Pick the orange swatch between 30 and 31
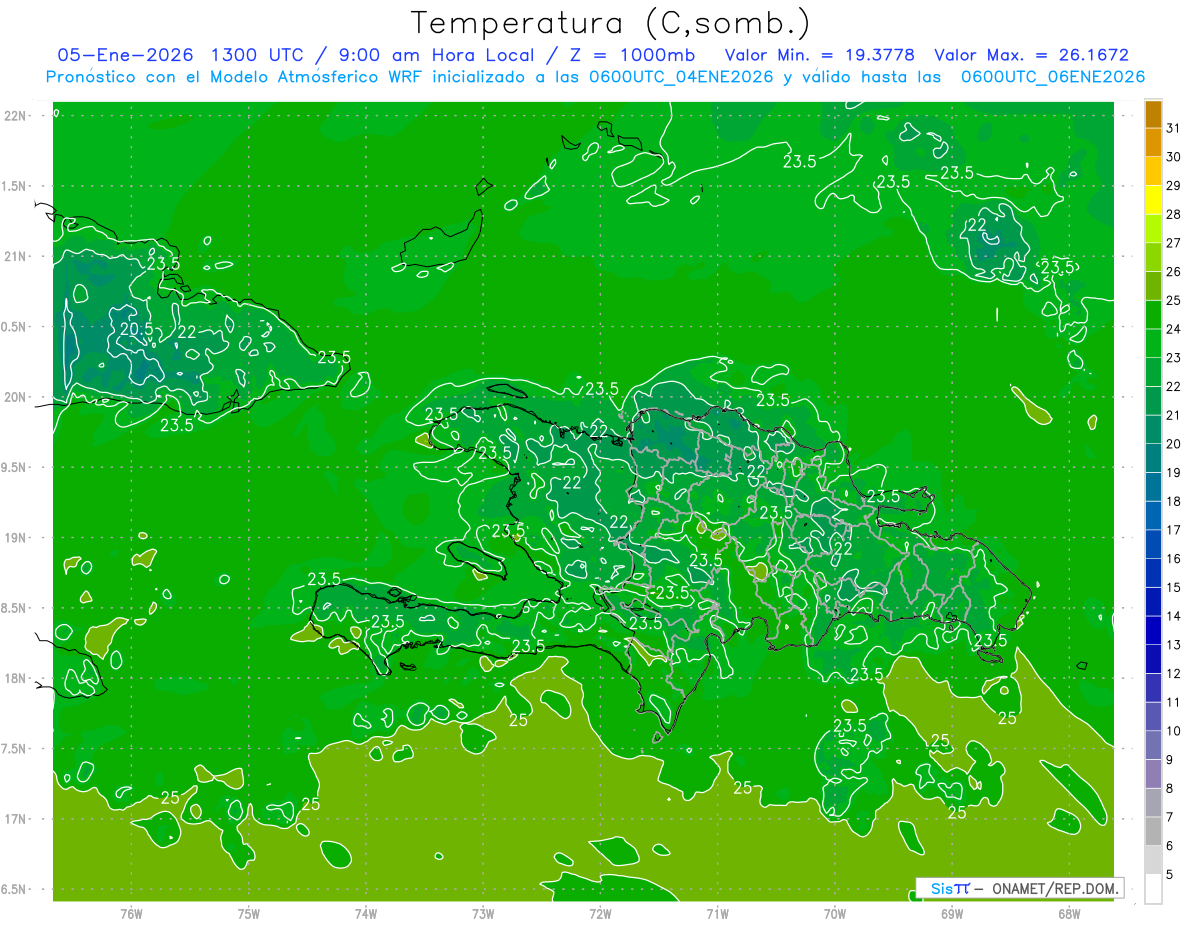1200x927 pixels. coord(1153,143)
